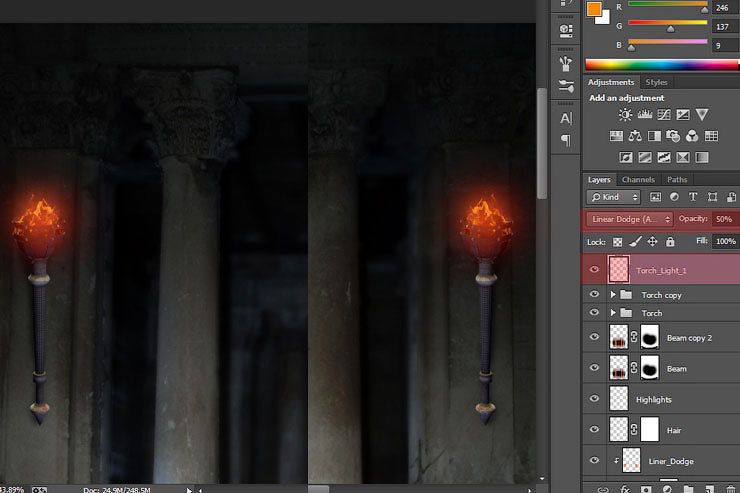
Task: Add a Vibrance adjustment
Action: coord(702,115)
